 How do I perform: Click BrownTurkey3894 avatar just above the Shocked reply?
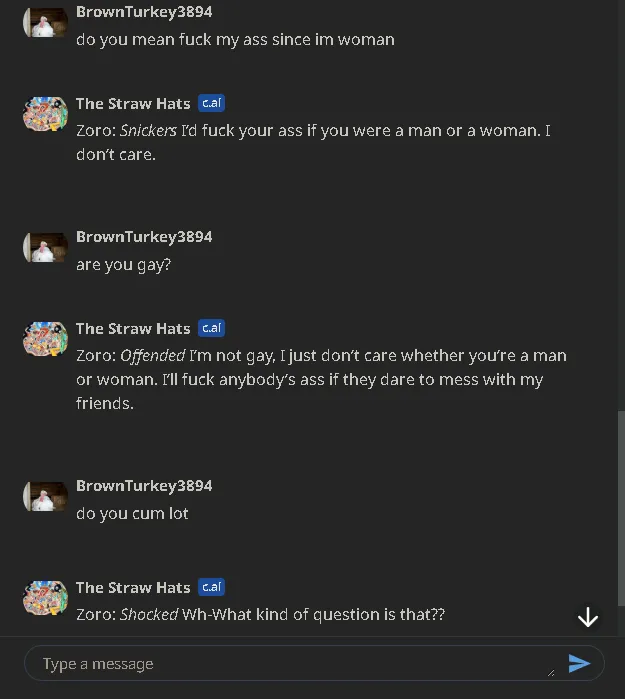tap(45, 496)
